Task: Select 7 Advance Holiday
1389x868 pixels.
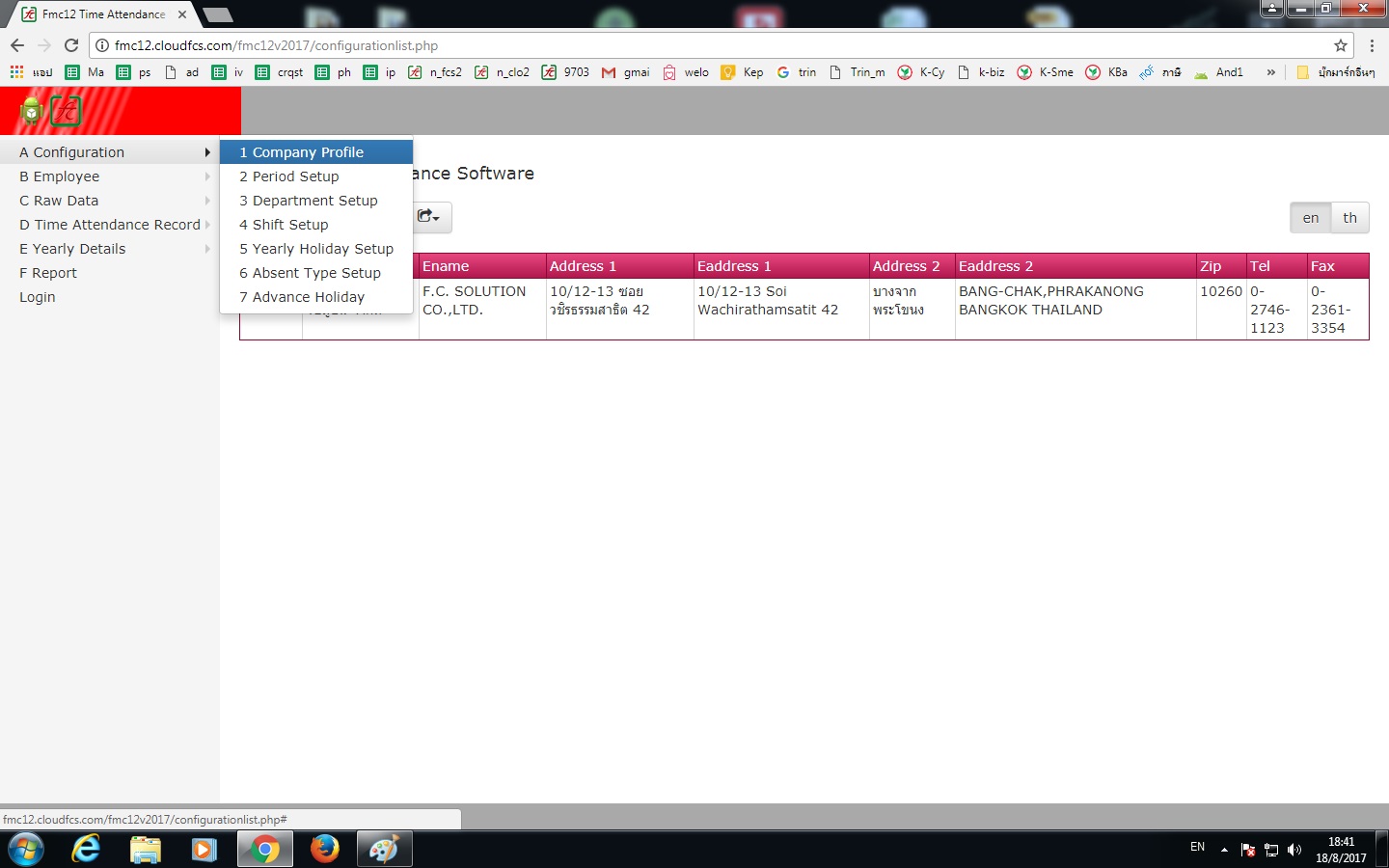Action: pyautogui.click(x=316, y=297)
